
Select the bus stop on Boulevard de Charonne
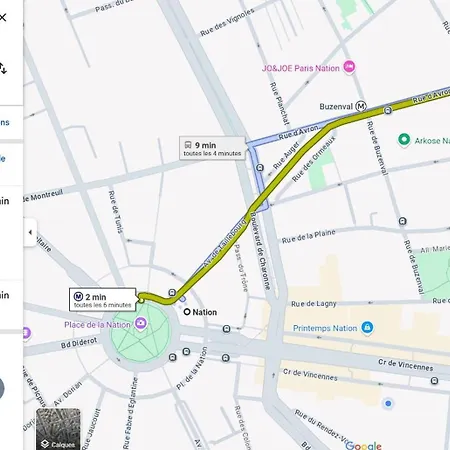pos(260,168)
